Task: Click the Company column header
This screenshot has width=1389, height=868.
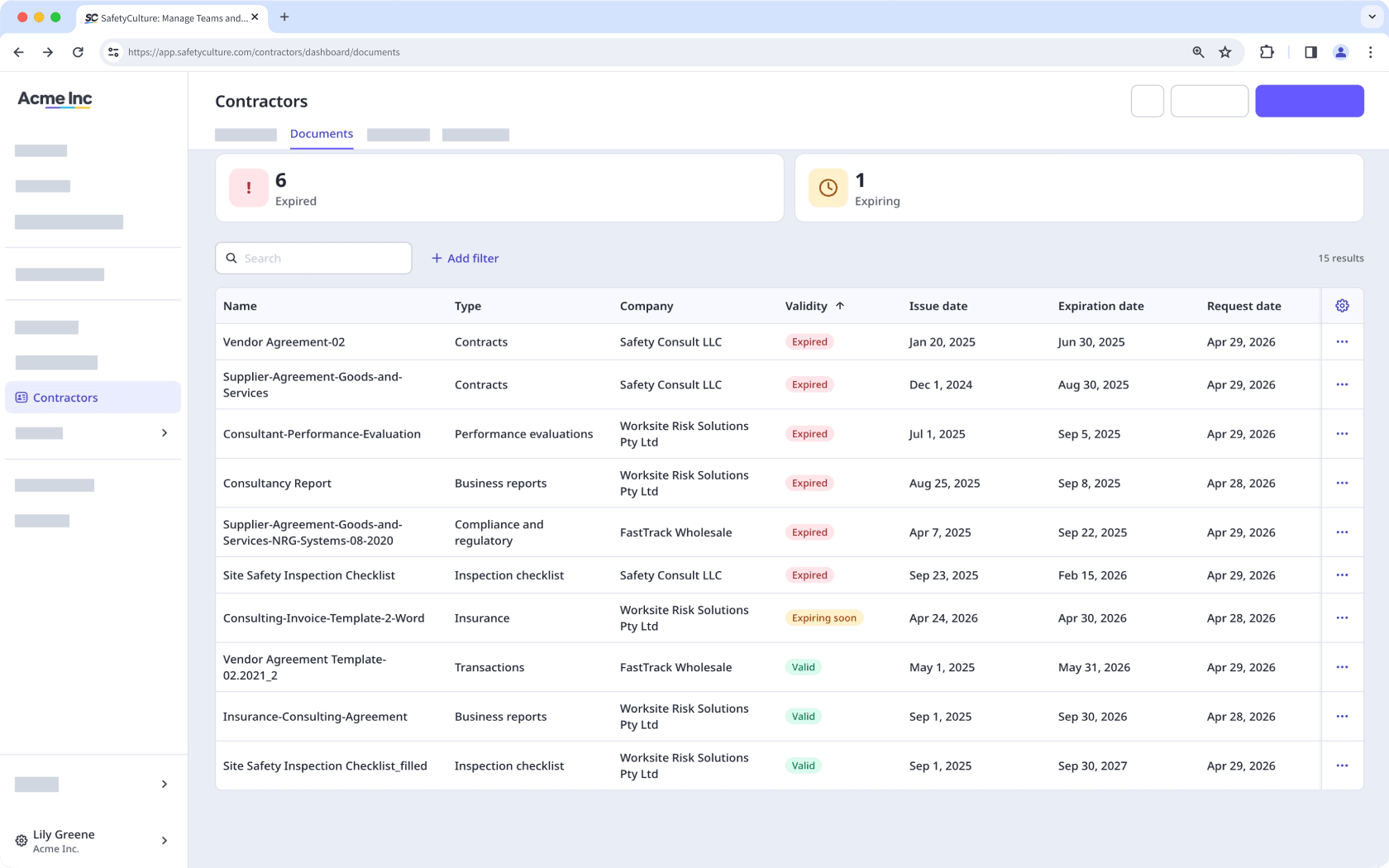Action: click(646, 306)
